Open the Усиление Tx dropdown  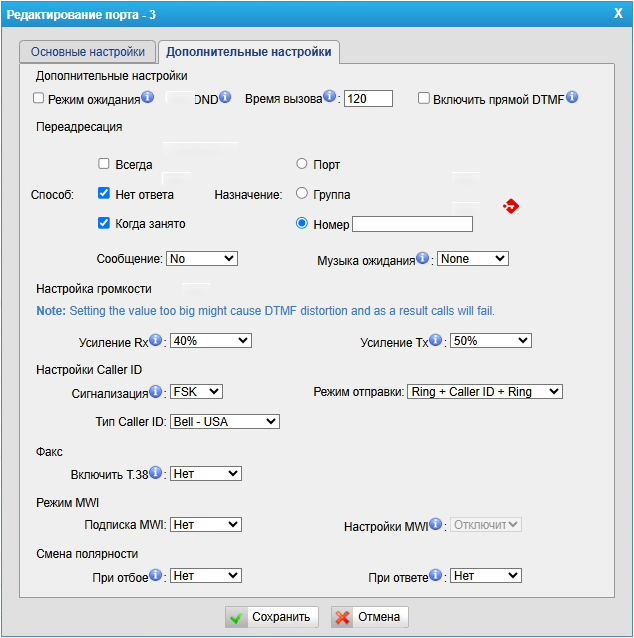pyautogui.click(x=490, y=341)
